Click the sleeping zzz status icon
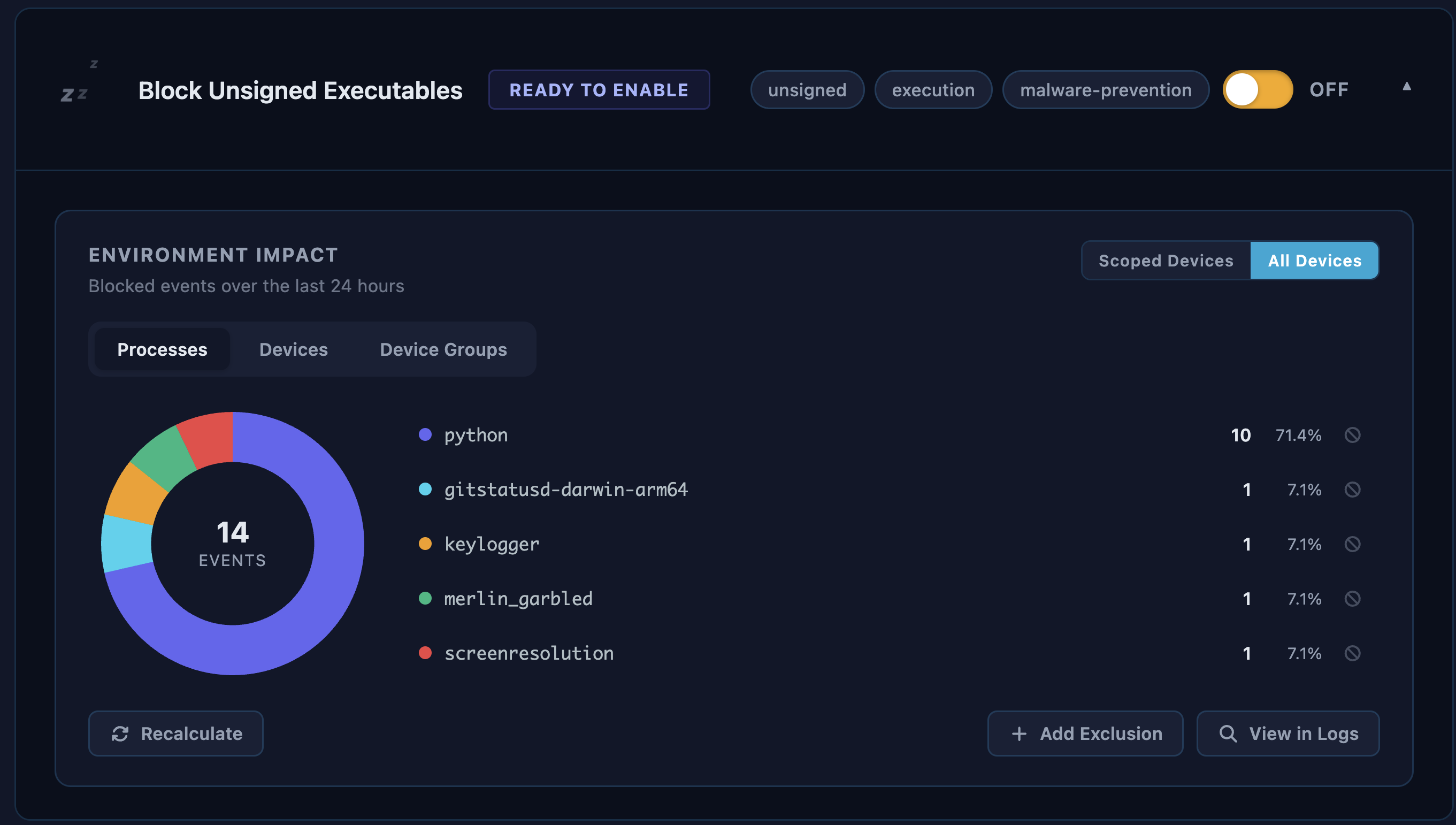The width and height of the screenshot is (1456, 825). 78,82
